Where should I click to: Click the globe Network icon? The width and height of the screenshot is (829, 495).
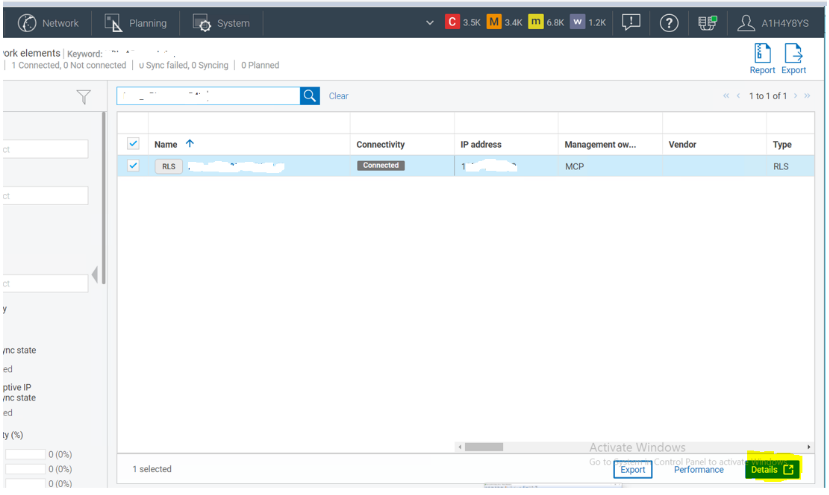click(x=27, y=23)
